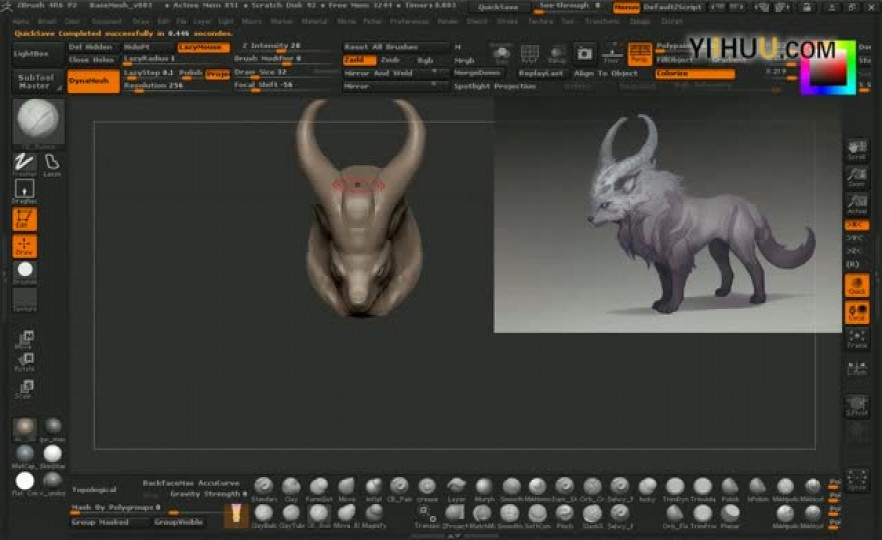Pick a color in the color picker
Viewport: 882px width, 540px height.
click(x=827, y=68)
